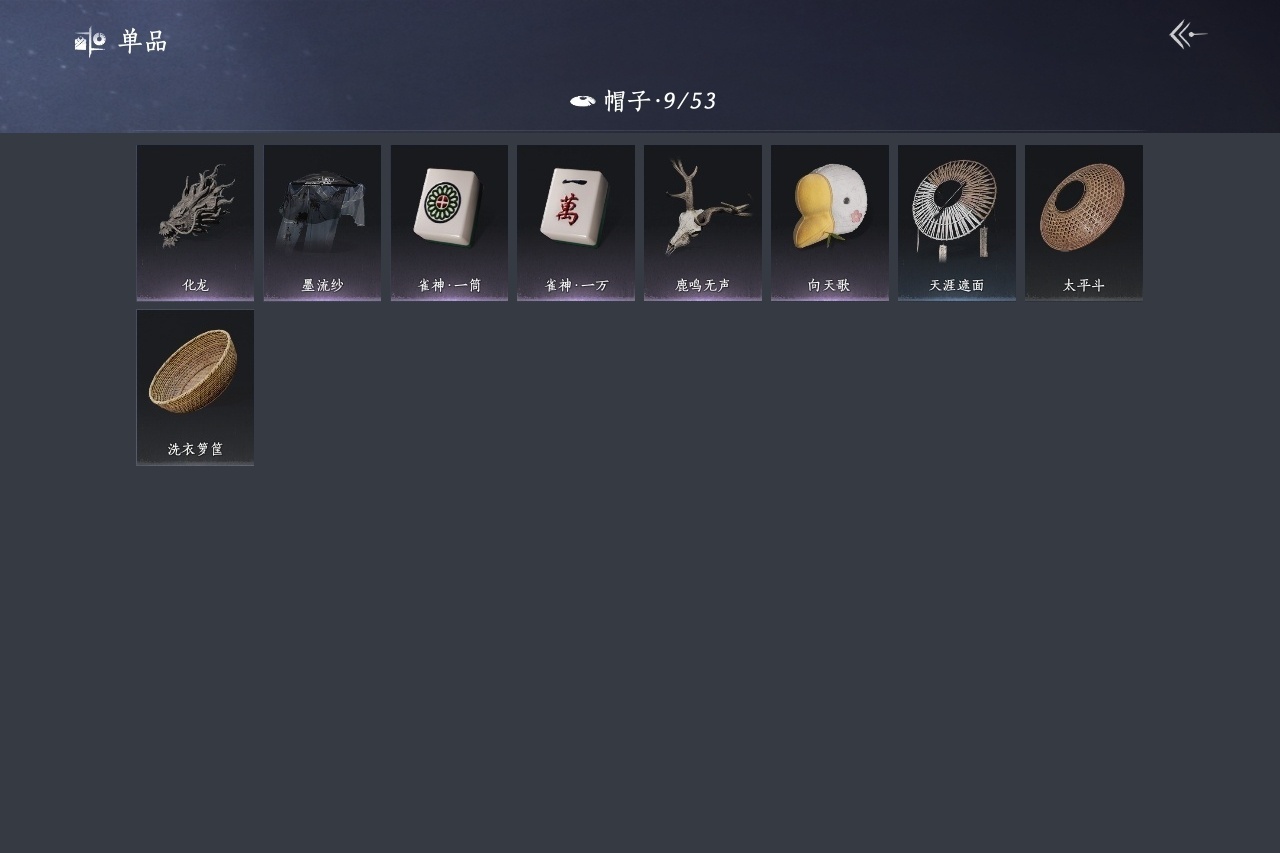The height and width of the screenshot is (853, 1280).
Task: Click the 鹿鸣无声 item name label
Action: pos(703,285)
